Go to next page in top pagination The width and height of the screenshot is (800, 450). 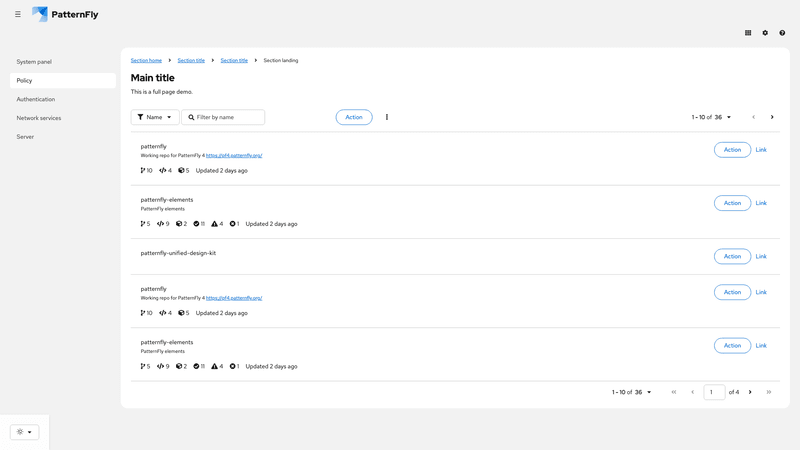click(x=772, y=117)
